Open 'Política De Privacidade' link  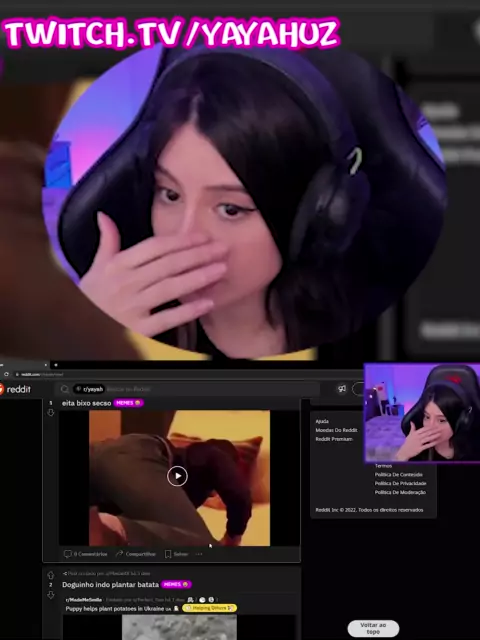click(x=400, y=483)
